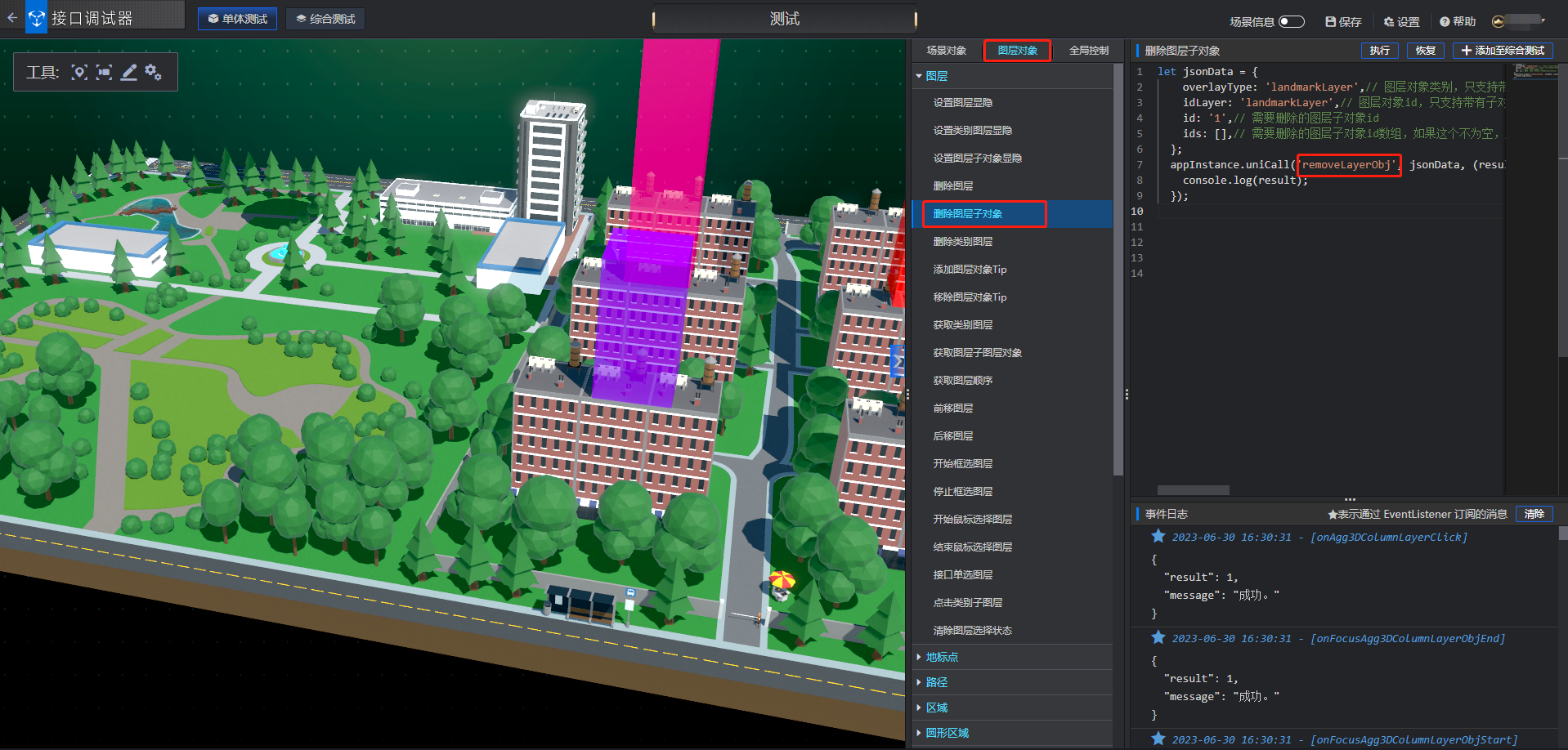Select 开始鼠标选择图层 item
The height and width of the screenshot is (750, 1568).
pyautogui.click(x=1012, y=520)
